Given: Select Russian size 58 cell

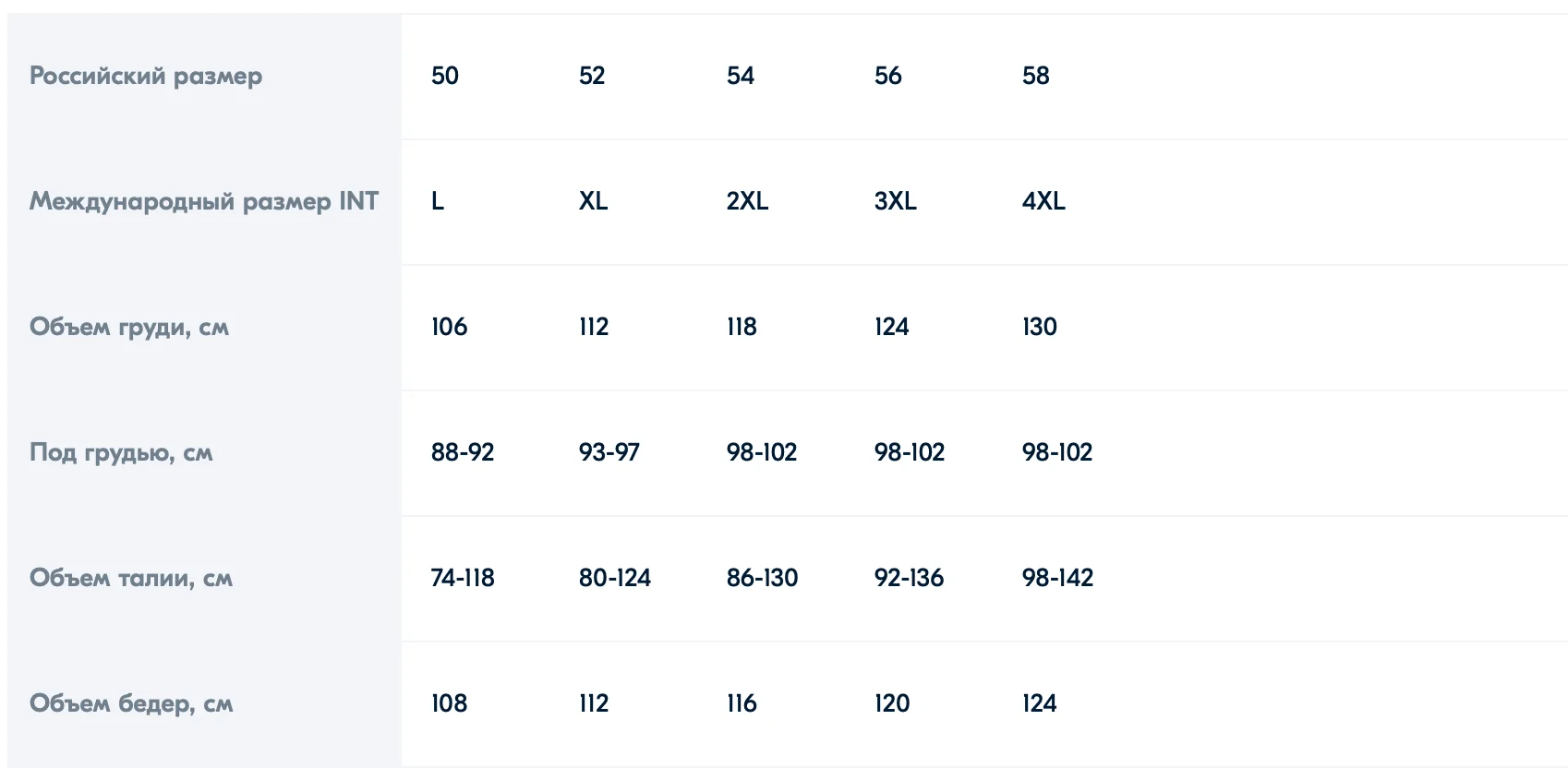Looking at the screenshot, I should [1036, 76].
